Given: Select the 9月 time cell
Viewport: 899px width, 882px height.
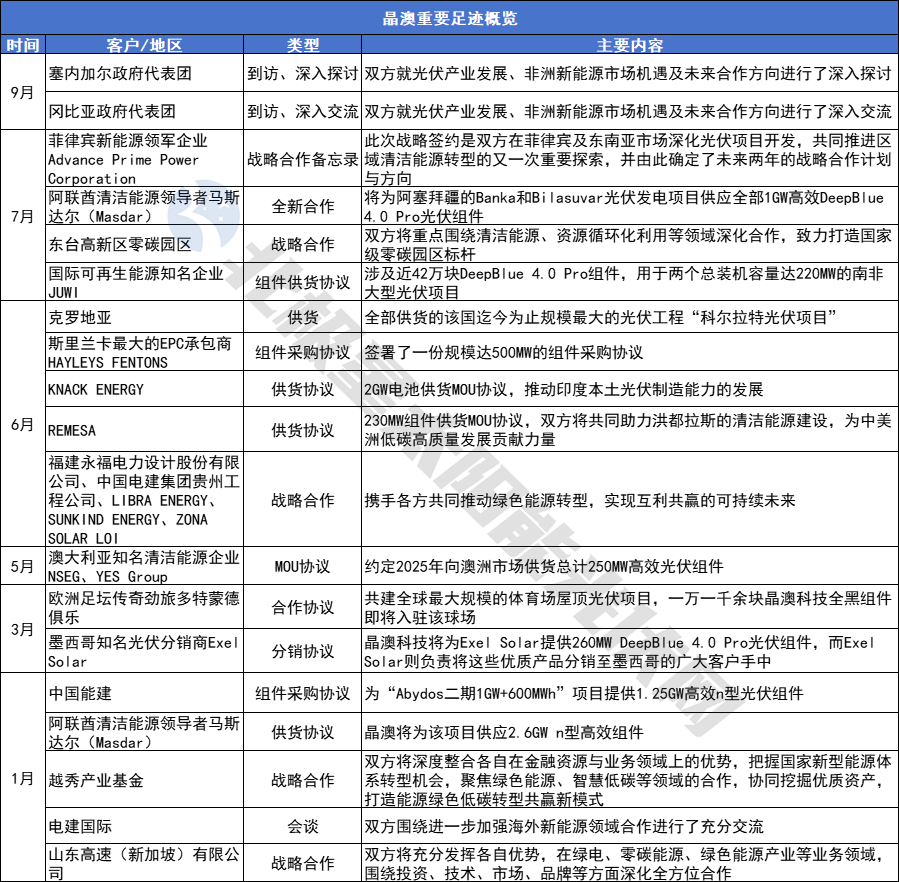Looking at the screenshot, I should coord(23,92).
